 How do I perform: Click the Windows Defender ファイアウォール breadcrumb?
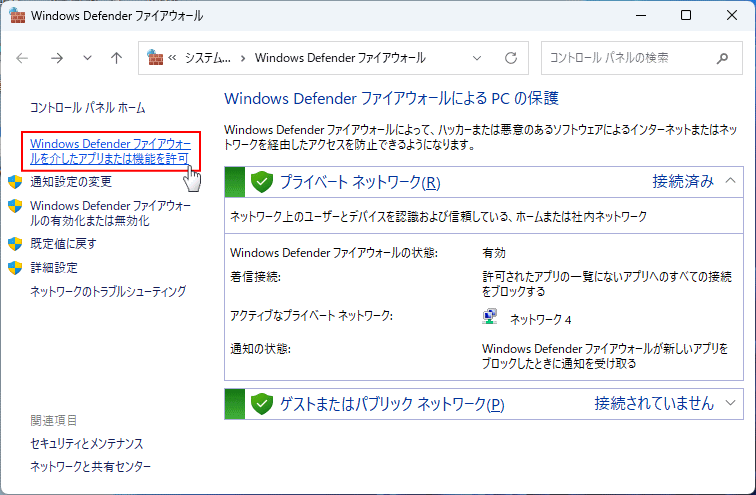[x=340, y=58]
